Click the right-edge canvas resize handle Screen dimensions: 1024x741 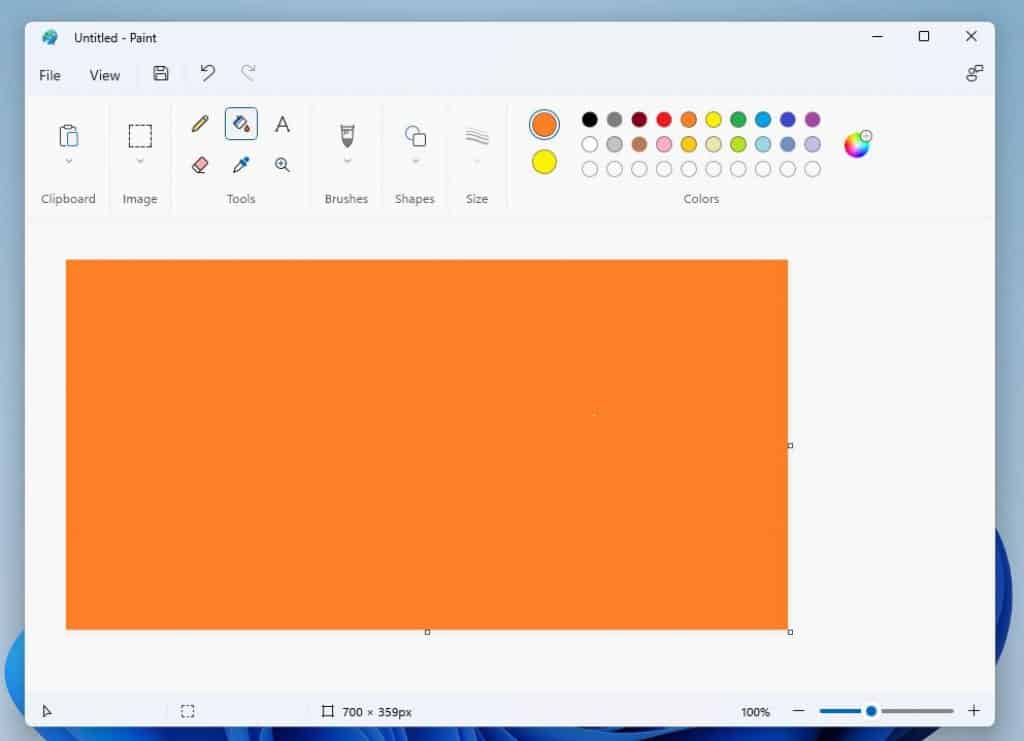point(790,445)
